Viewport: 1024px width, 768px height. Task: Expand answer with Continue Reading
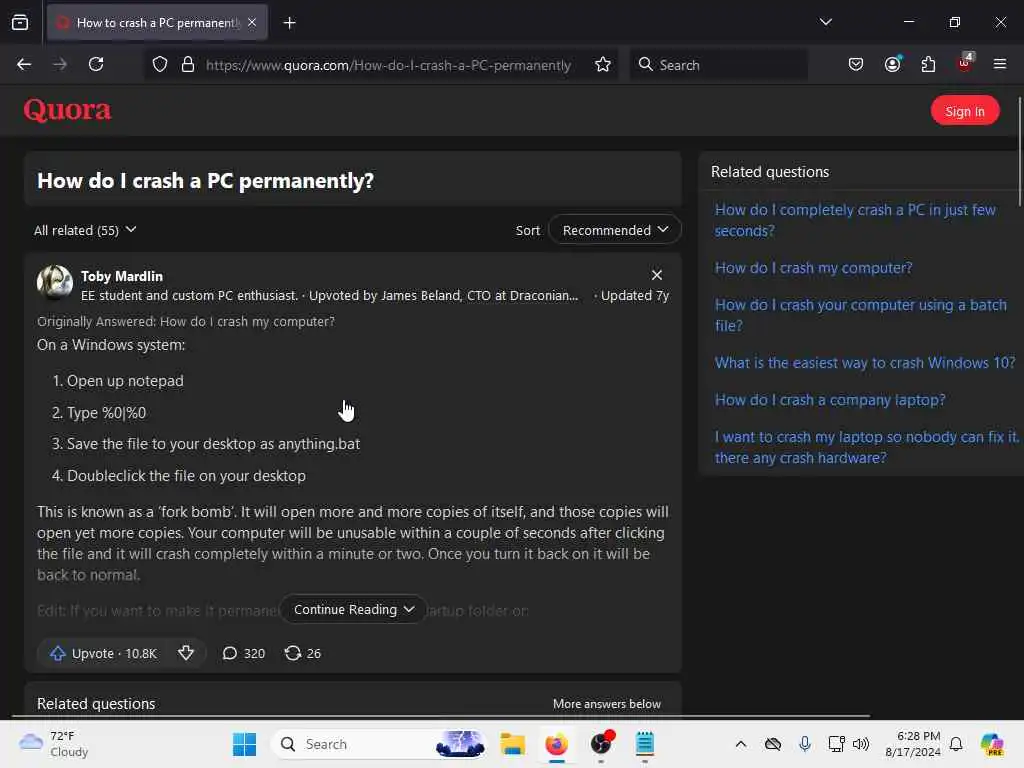(353, 609)
